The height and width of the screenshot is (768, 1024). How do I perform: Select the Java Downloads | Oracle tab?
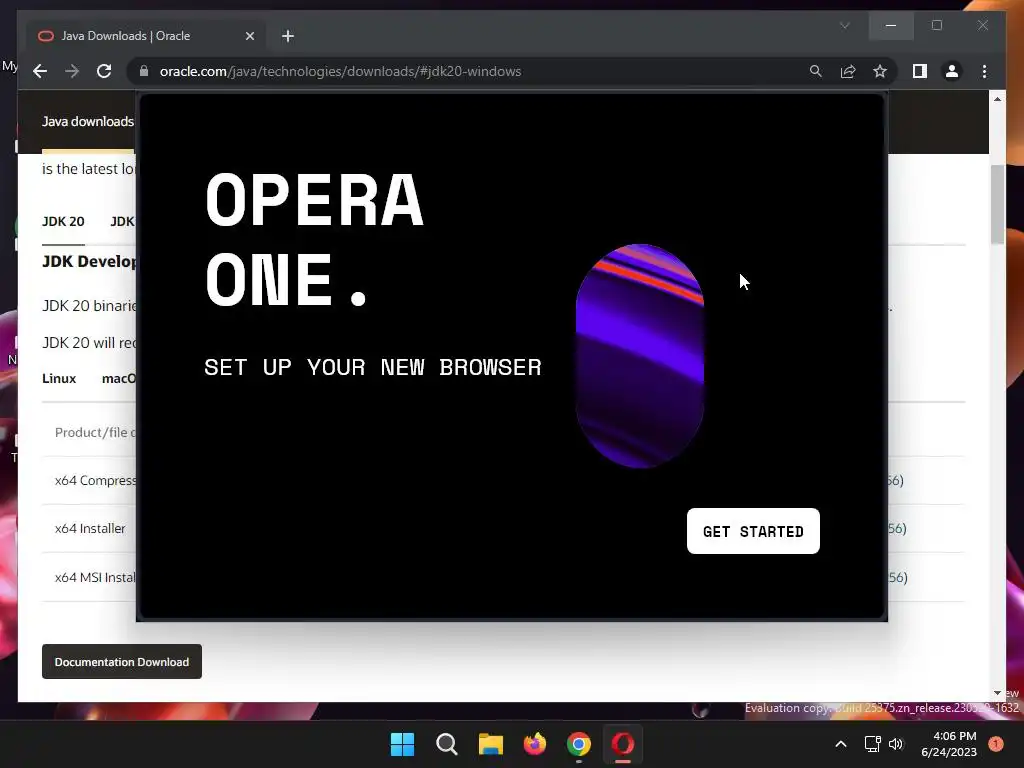point(146,36)
